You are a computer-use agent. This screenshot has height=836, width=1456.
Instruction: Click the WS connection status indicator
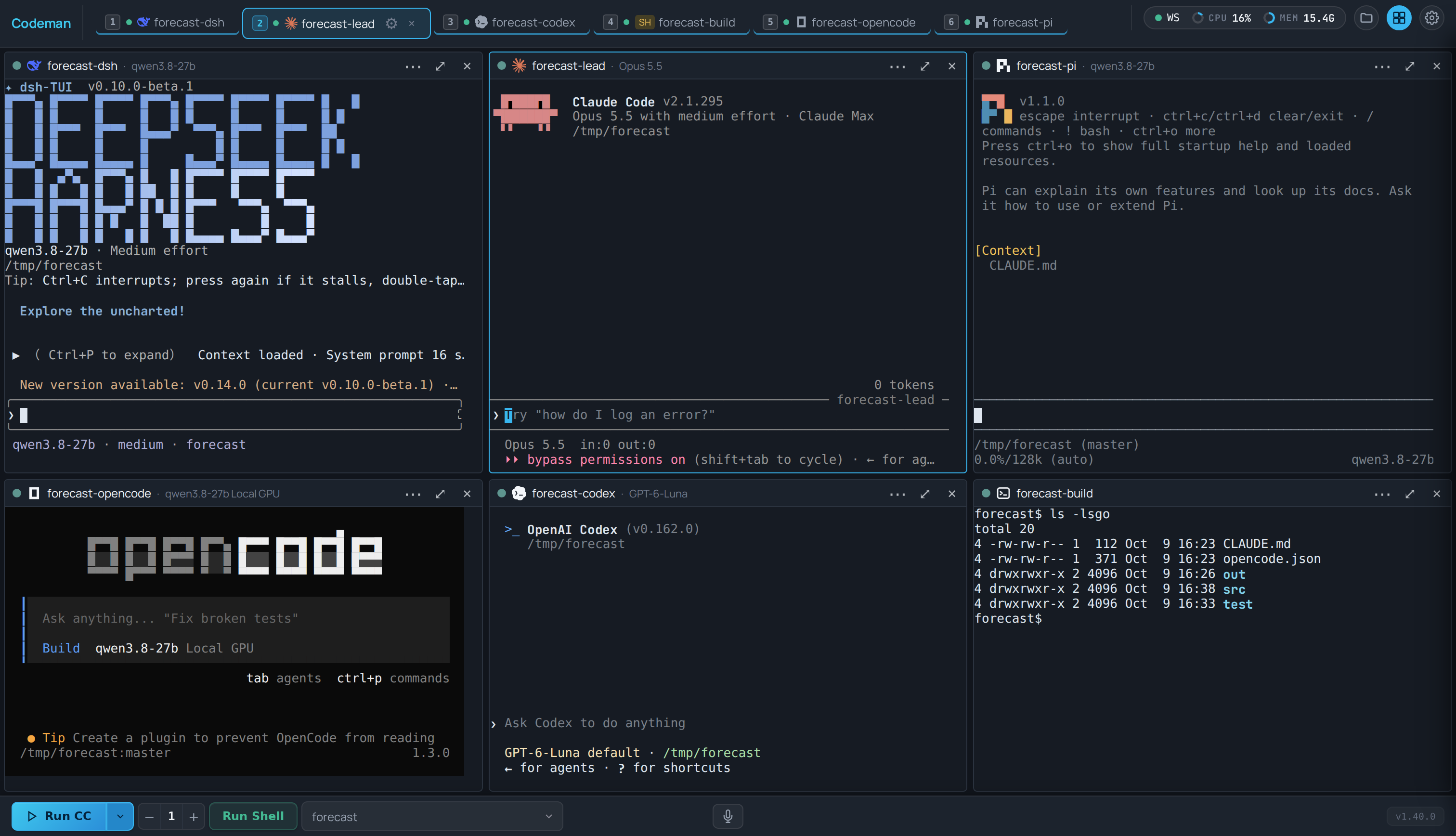[x=1167, y=18]
